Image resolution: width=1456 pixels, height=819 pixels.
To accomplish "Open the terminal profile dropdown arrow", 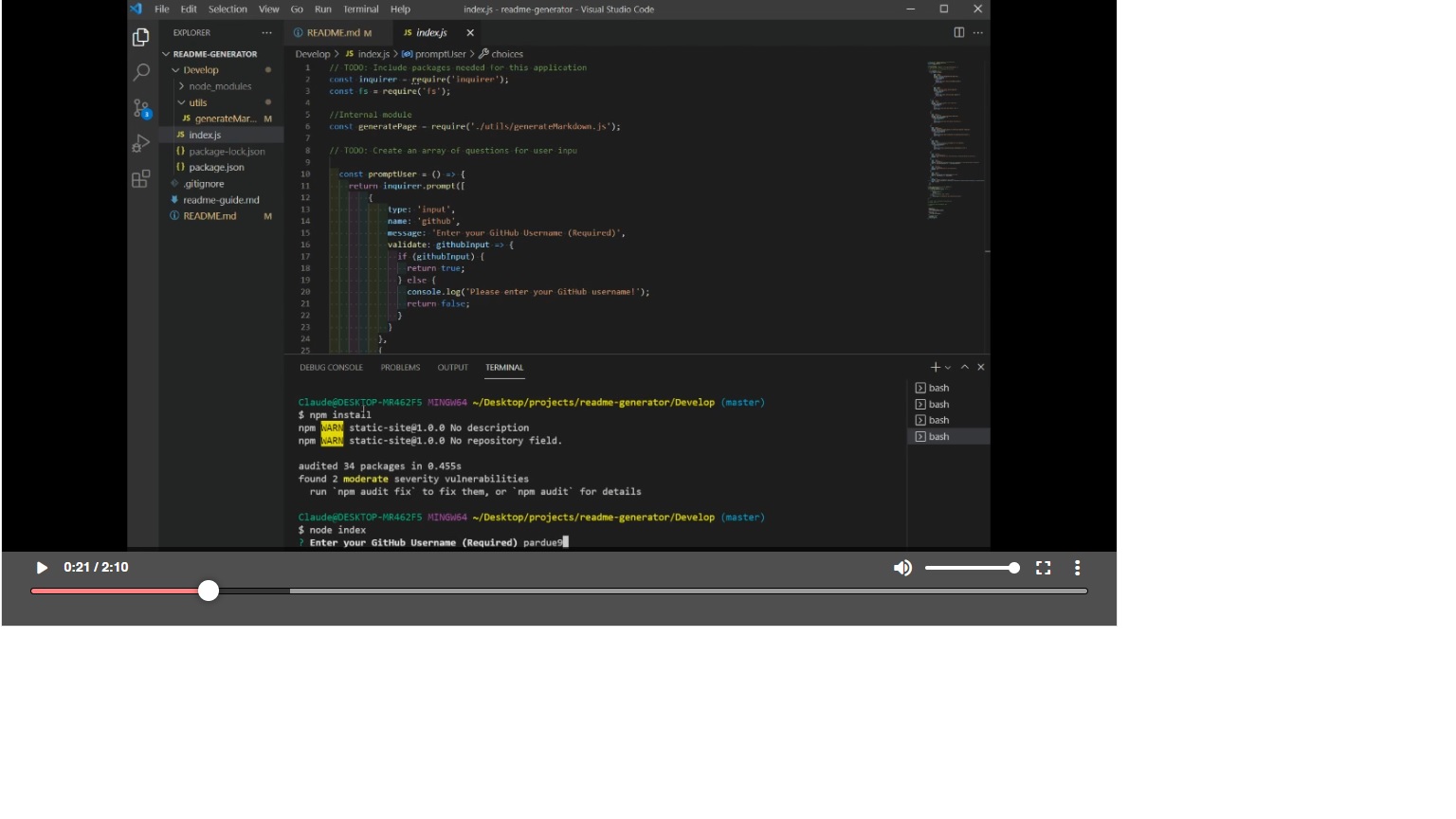I will pos(947,367).
